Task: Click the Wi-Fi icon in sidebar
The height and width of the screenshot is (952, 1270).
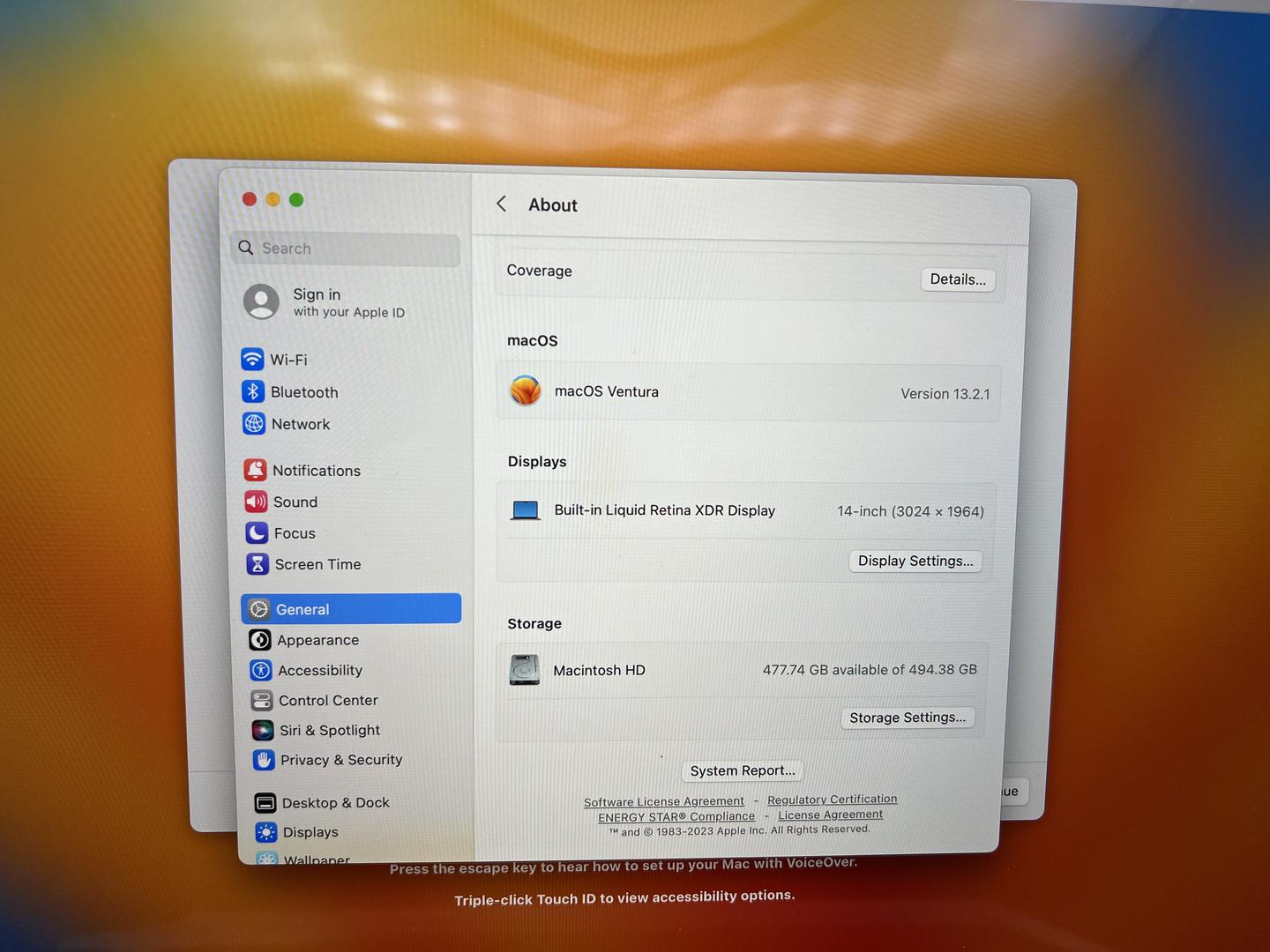Action: (x=252, y=359)
